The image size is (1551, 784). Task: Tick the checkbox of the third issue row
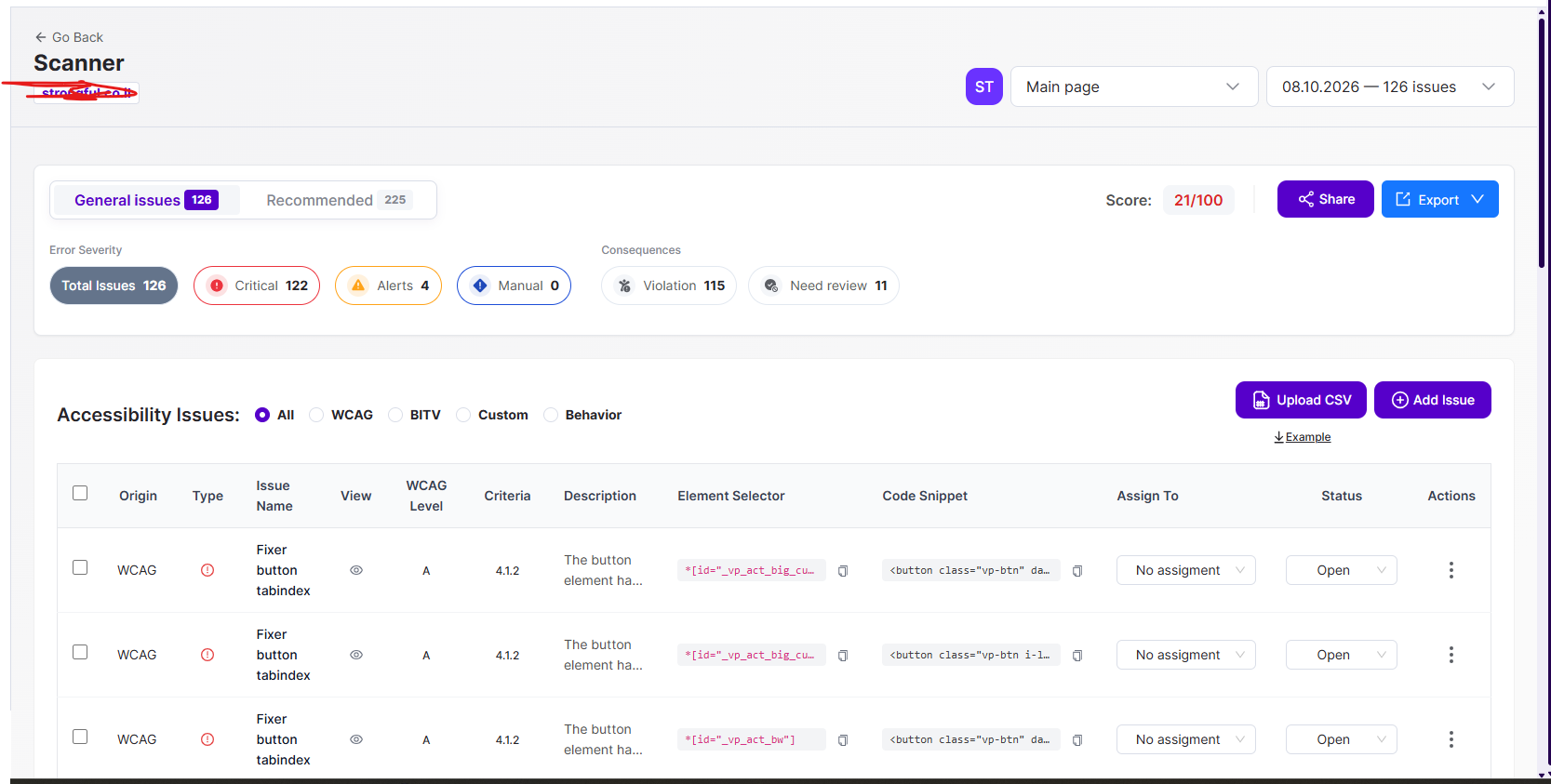click(80, 737)
